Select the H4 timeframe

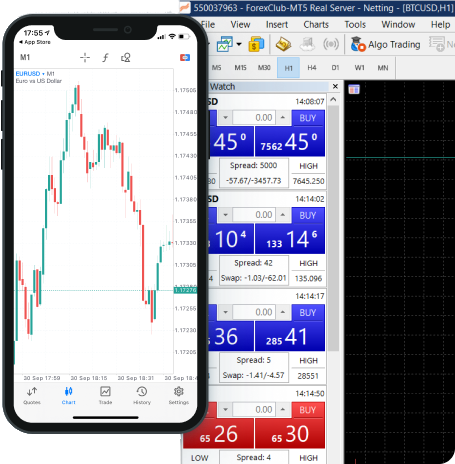(312, 68)
